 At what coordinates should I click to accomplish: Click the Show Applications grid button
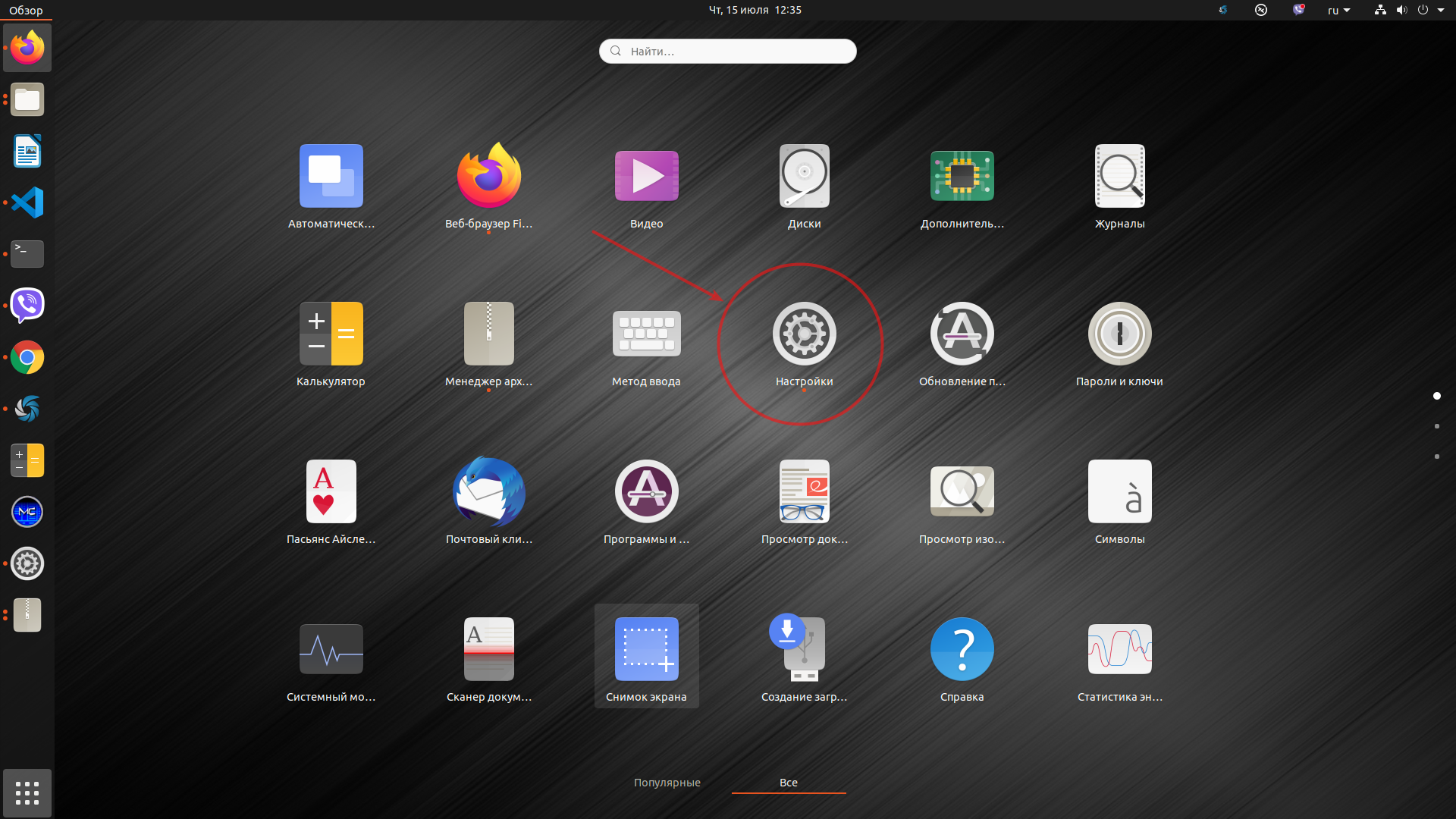pyautogui.click(x=27, y=793)
